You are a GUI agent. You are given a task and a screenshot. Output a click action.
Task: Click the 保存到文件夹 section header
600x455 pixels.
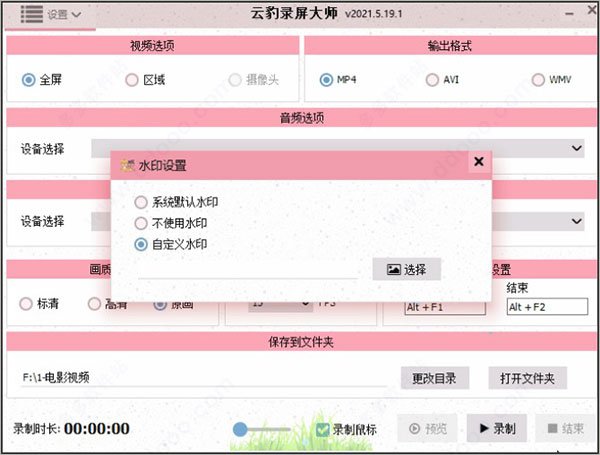pos(301,342)
